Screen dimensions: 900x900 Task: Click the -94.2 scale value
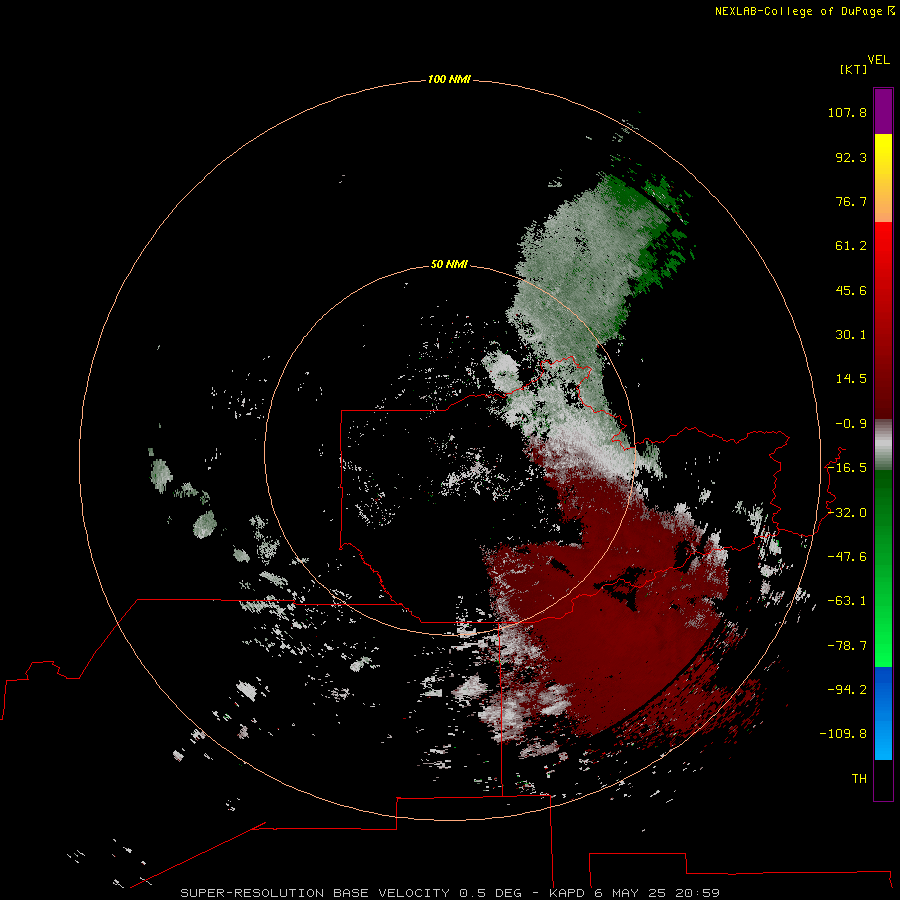point(847,689)
